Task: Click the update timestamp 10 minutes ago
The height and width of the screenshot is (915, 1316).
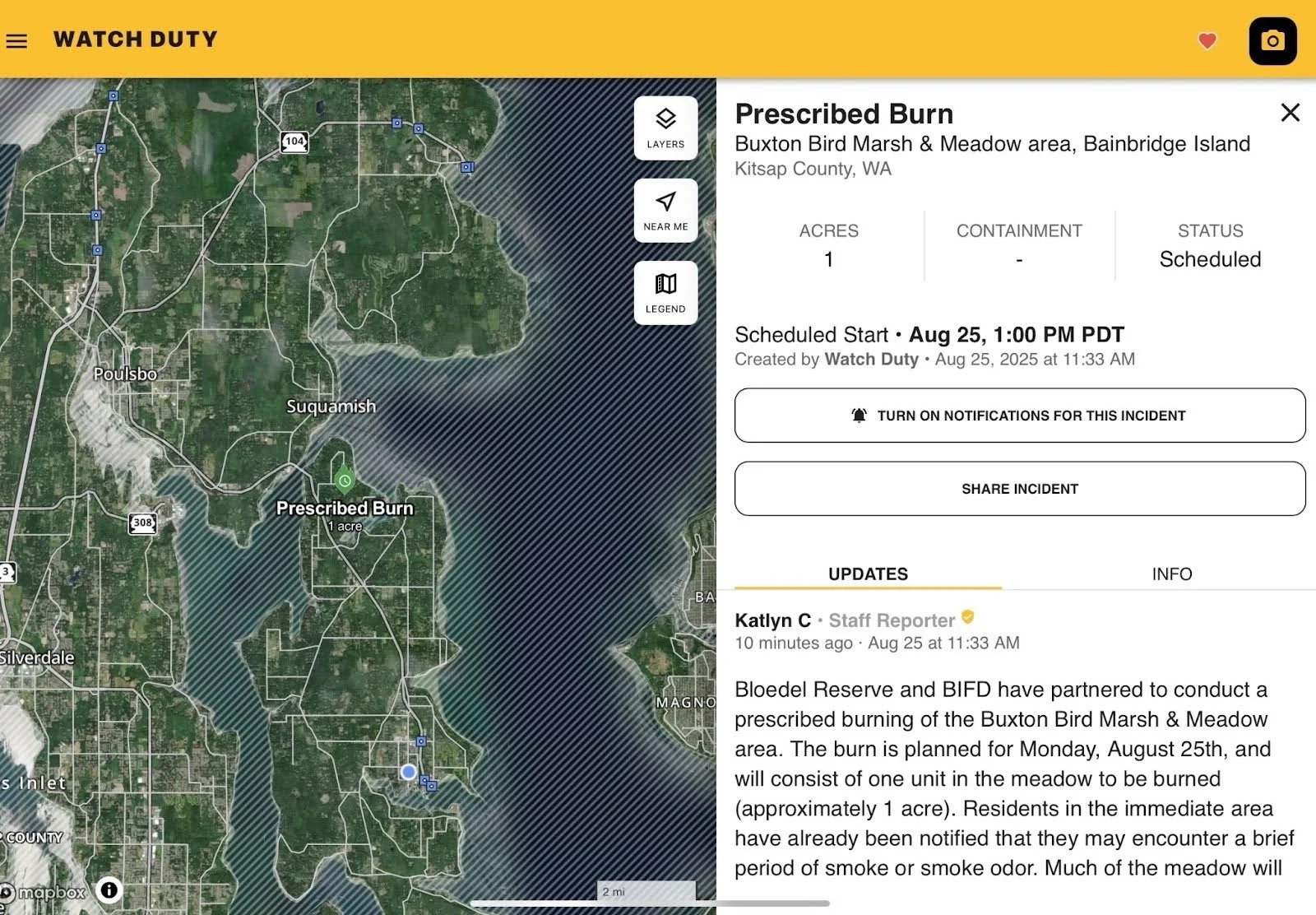Action: coord(794,643)
